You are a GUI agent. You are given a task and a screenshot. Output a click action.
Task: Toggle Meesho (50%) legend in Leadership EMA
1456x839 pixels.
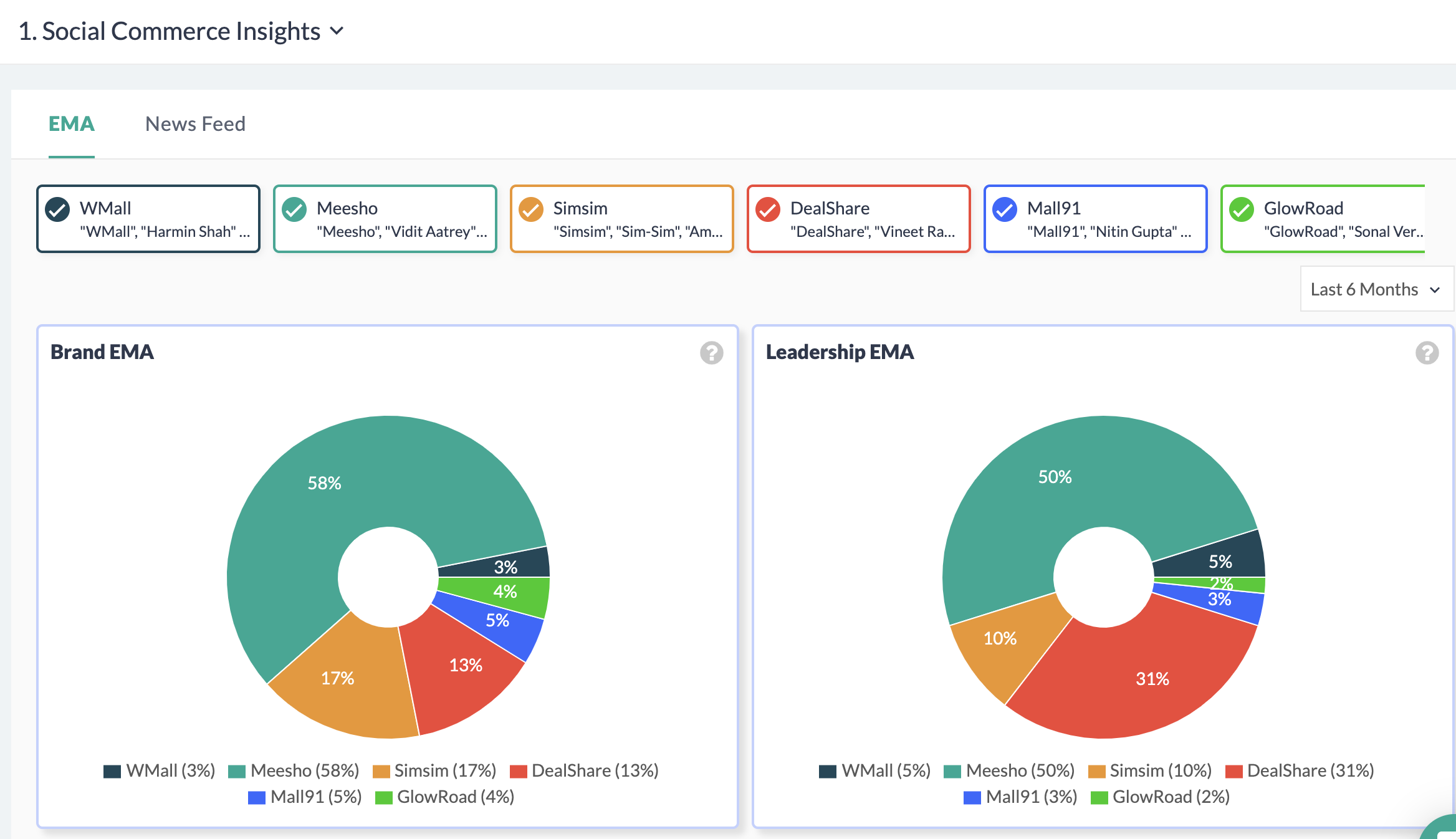pyautogui.click(x=1009, y=771)
